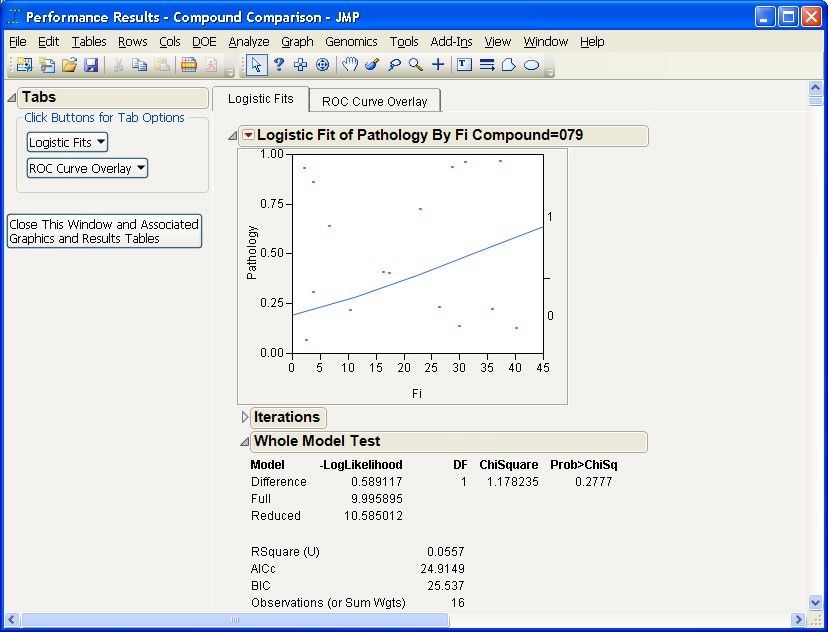Open a file with the folder icon
The image size is (828, 632).
tap(69, 65)
